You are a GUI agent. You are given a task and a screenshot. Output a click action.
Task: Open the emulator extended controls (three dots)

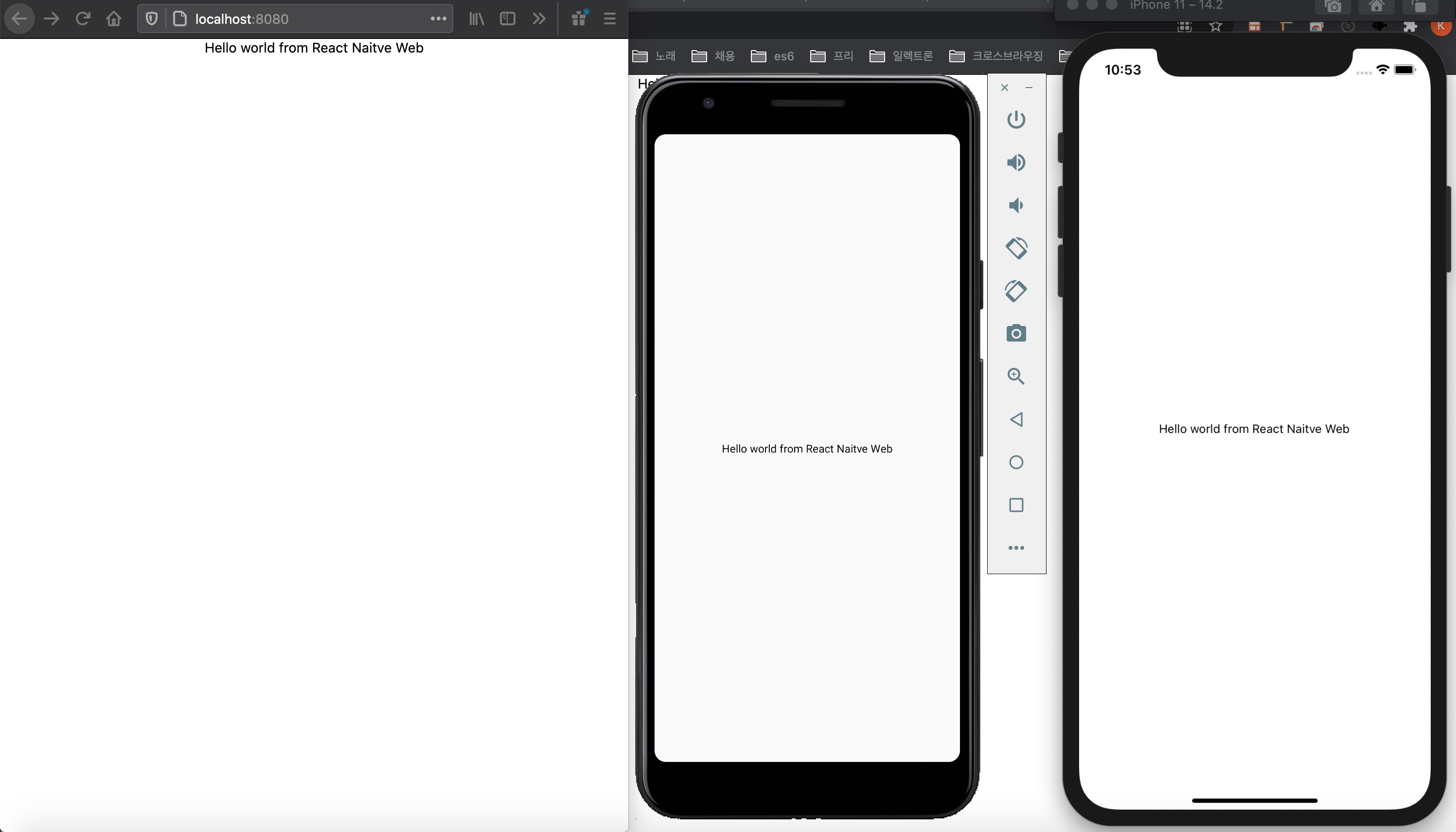point(1016,547)
